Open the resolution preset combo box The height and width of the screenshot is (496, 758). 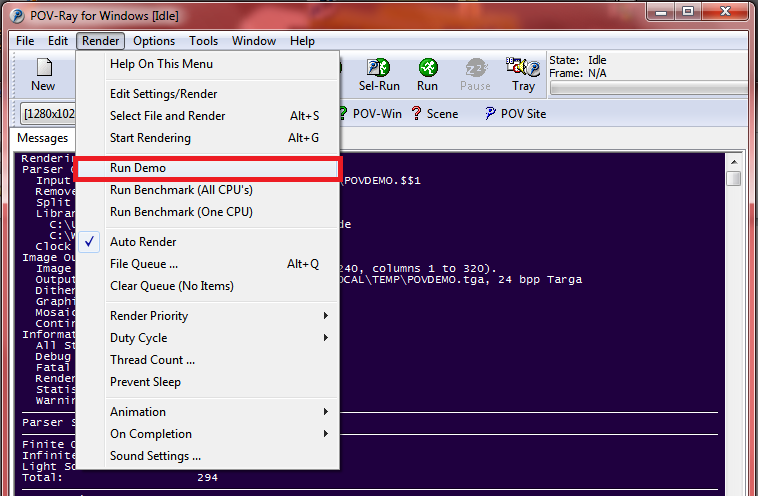(x=48, y=114)
